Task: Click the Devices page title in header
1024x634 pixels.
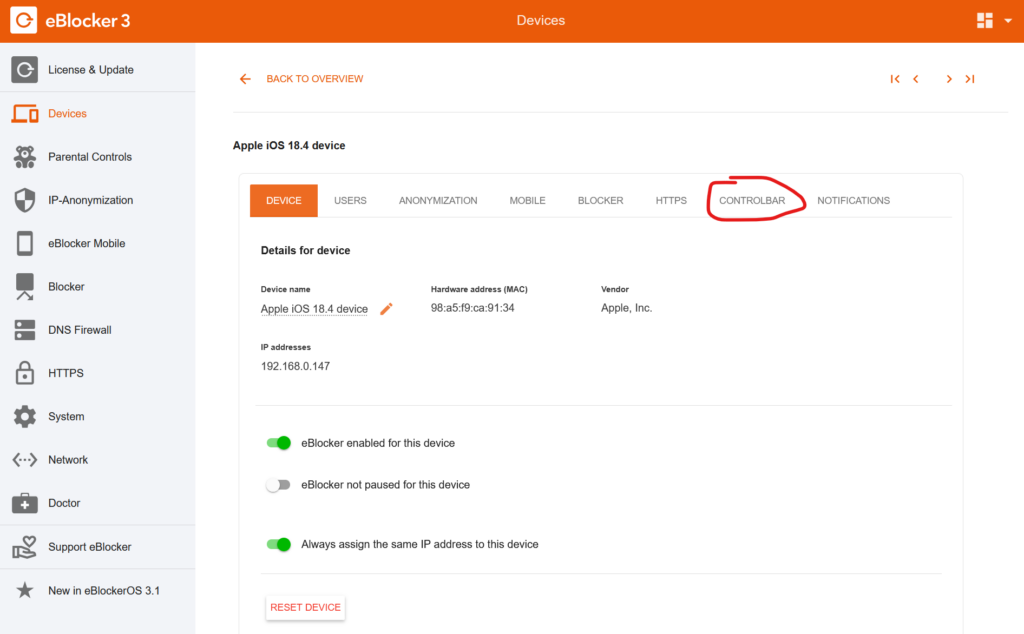Action: pos(541,20)
